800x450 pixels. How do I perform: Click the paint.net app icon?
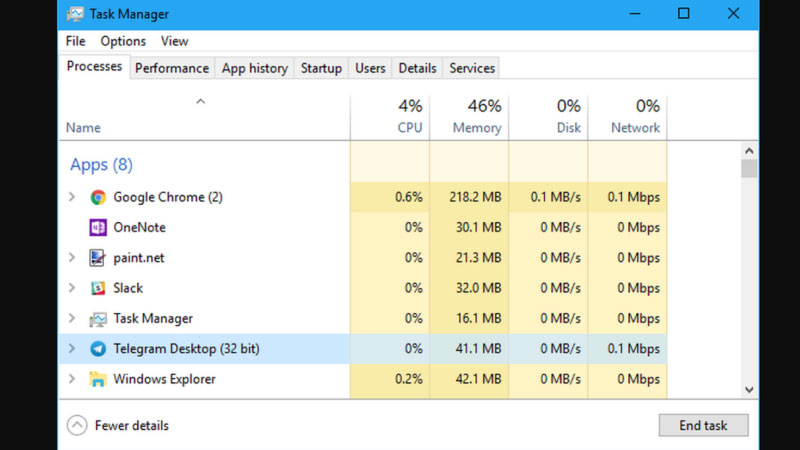[x=97, y=258]
